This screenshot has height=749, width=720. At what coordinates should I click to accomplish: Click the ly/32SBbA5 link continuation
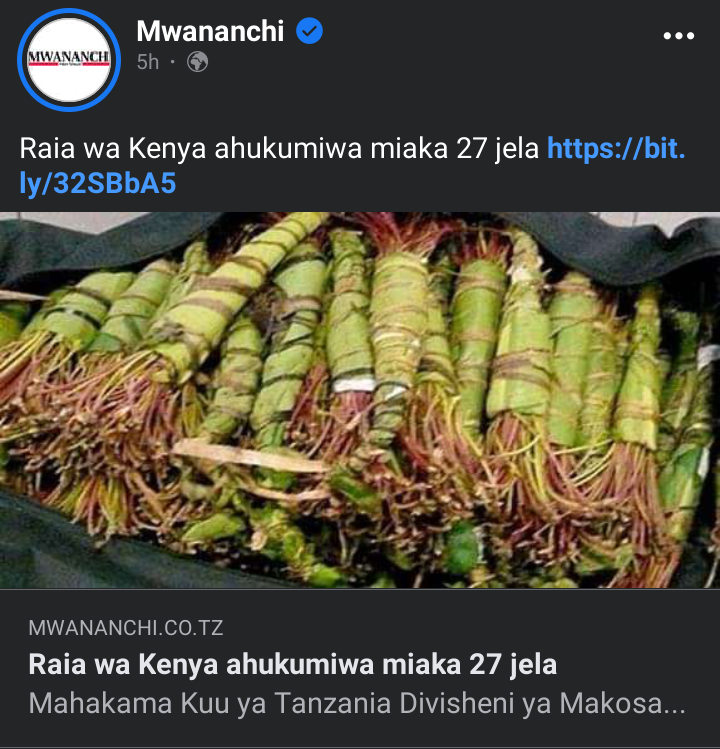click(98, 183)
